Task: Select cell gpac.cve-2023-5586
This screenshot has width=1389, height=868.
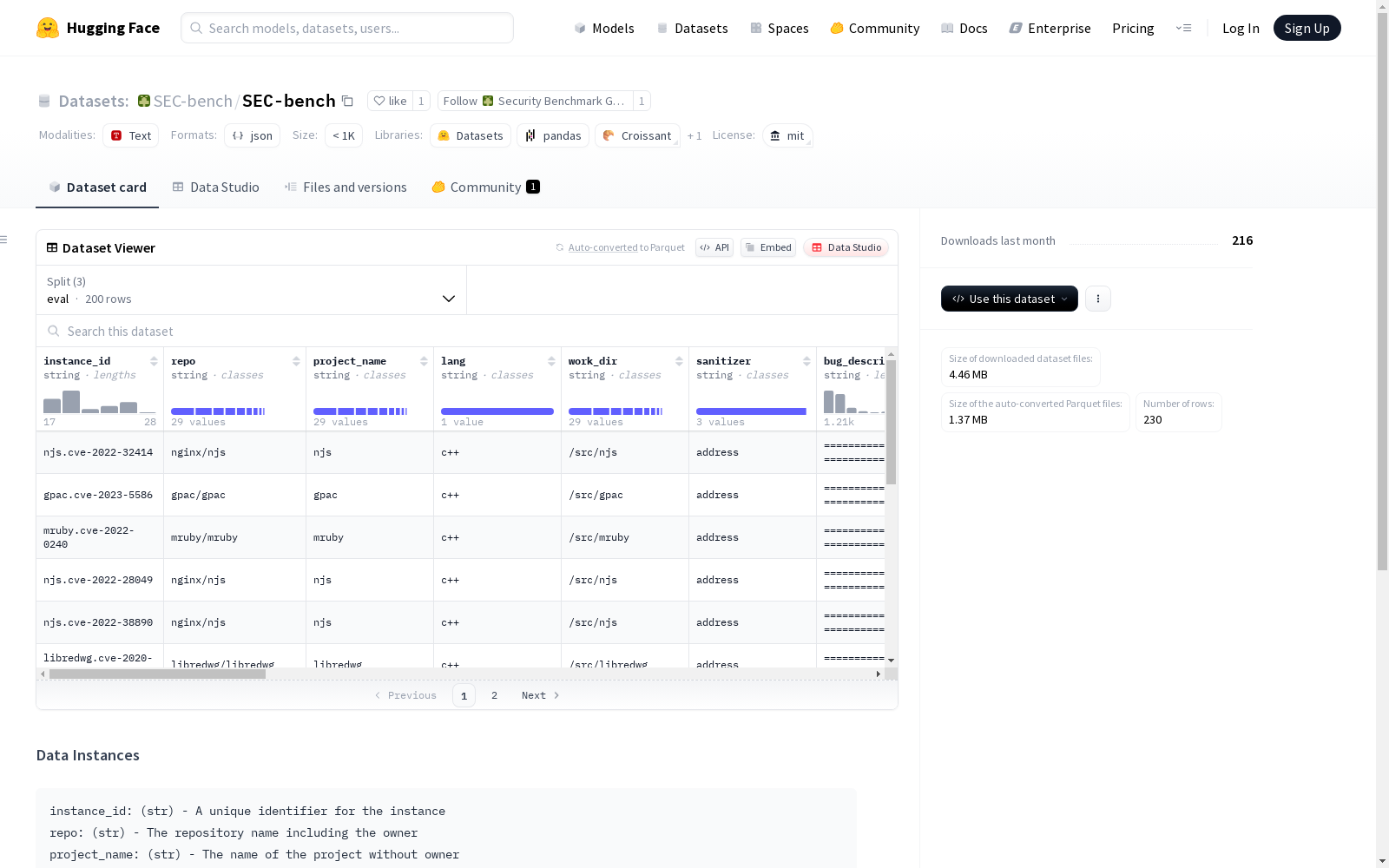Action: click(x=98, y=495)
